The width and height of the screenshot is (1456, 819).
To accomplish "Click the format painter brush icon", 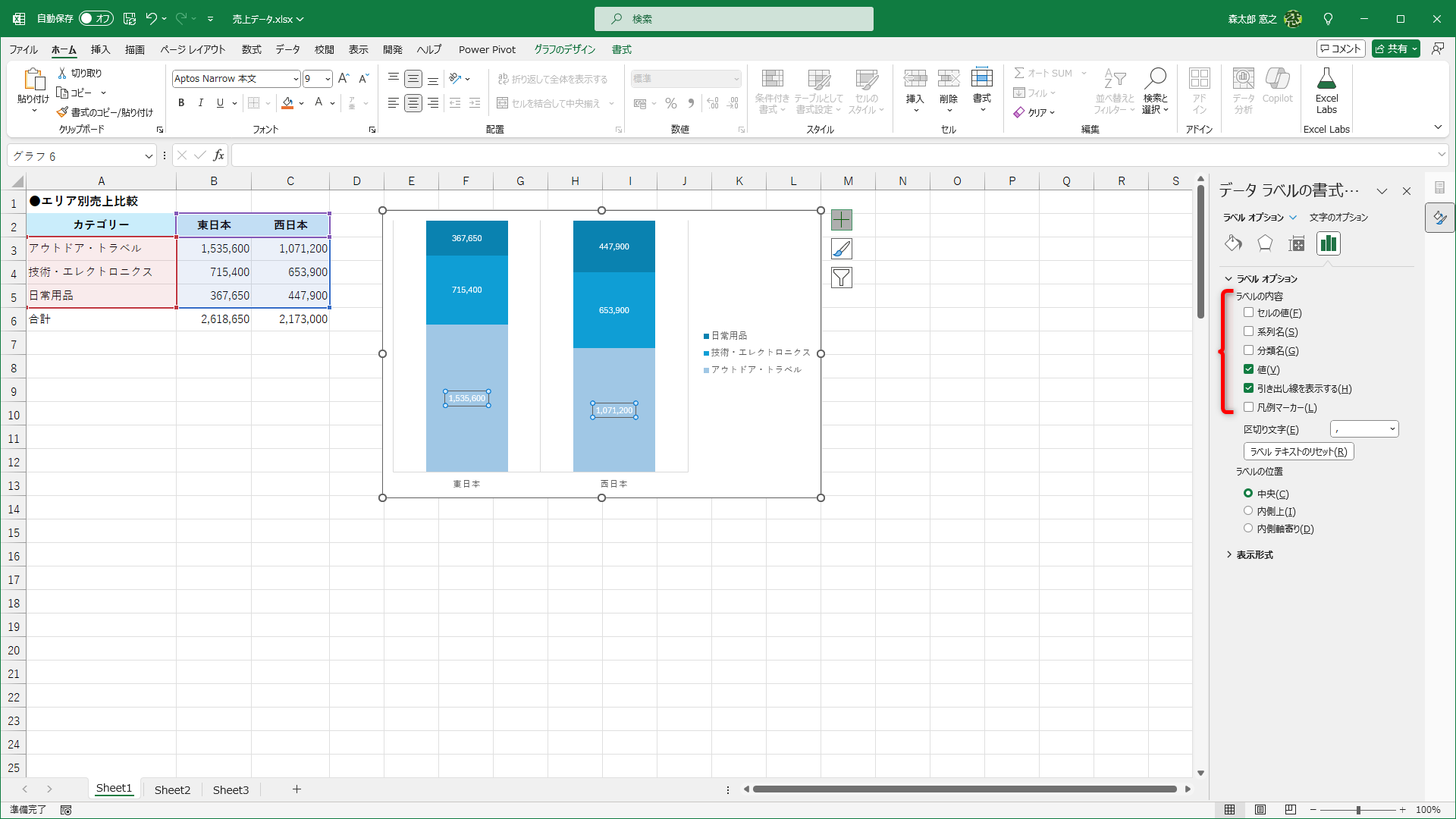I will [63, 112].
